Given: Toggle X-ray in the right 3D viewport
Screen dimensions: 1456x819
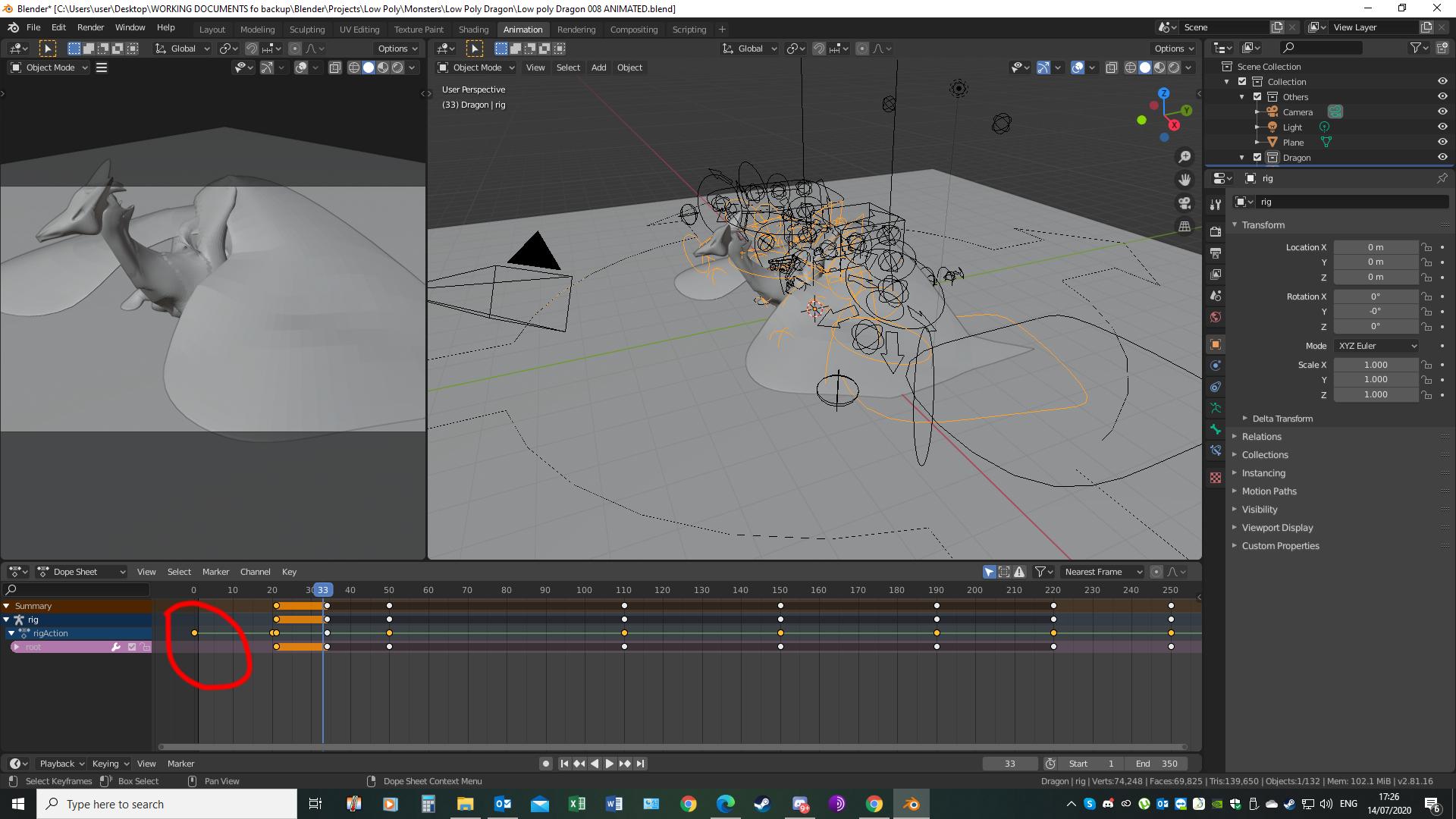Looking at the screenshot, I should pyautogui.click(x=1111, y=67).
